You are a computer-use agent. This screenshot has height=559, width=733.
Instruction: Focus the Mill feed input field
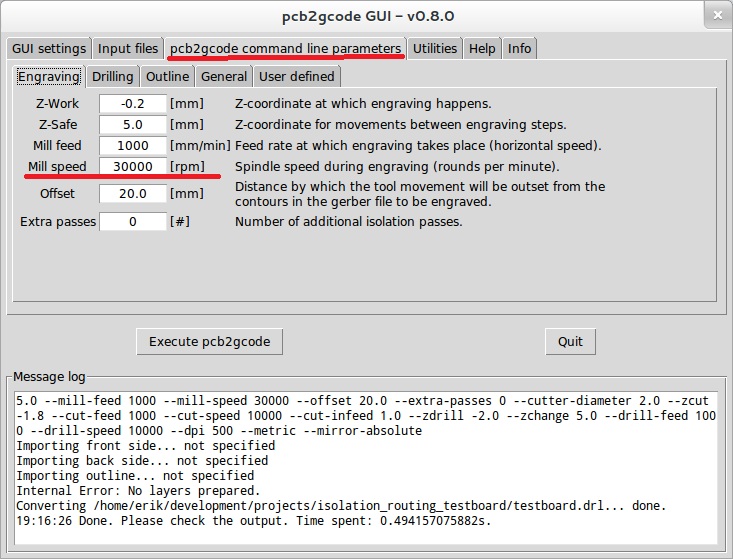tap(133, 146)
